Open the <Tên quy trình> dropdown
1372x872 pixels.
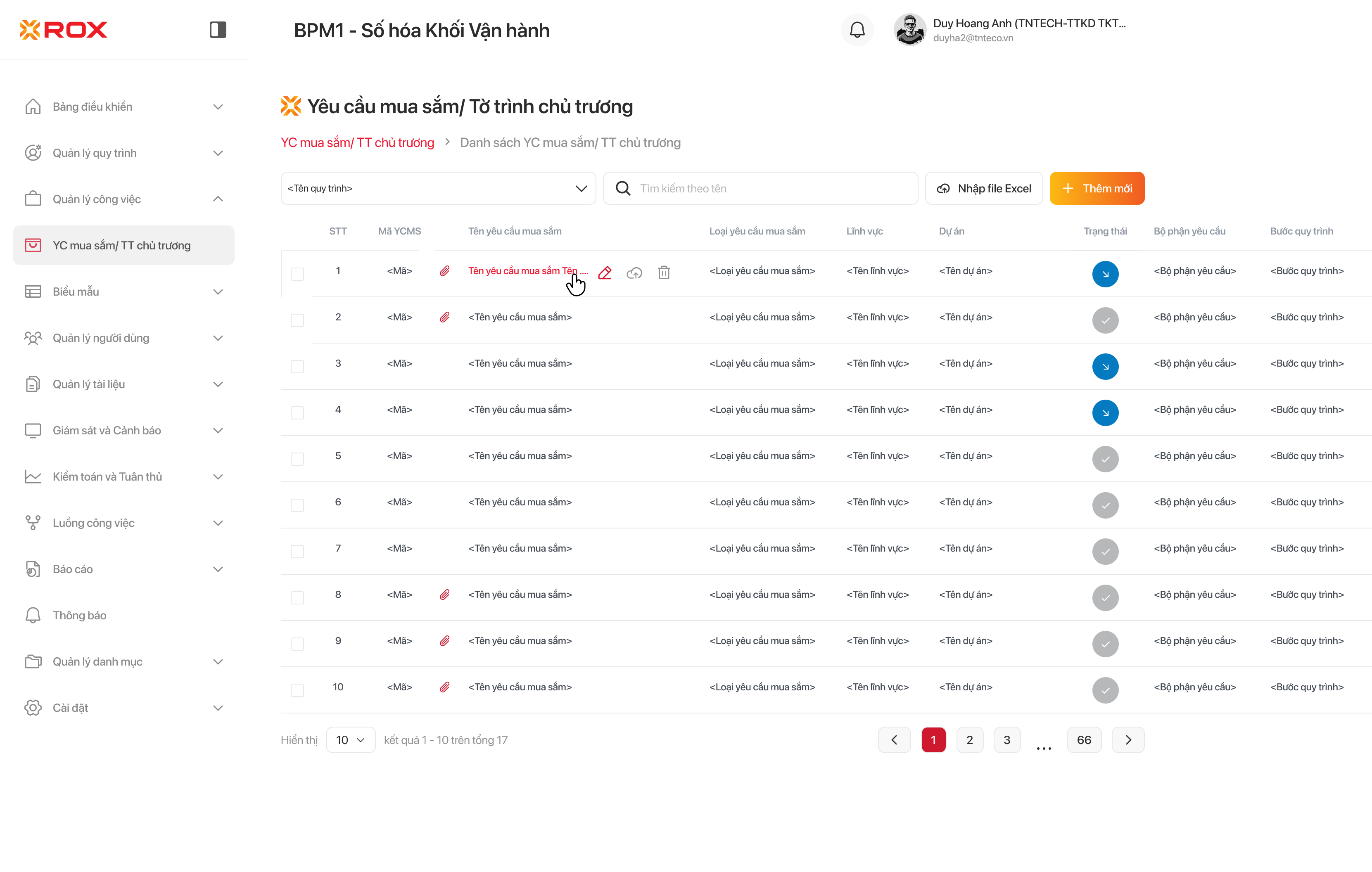coord(438,189)
